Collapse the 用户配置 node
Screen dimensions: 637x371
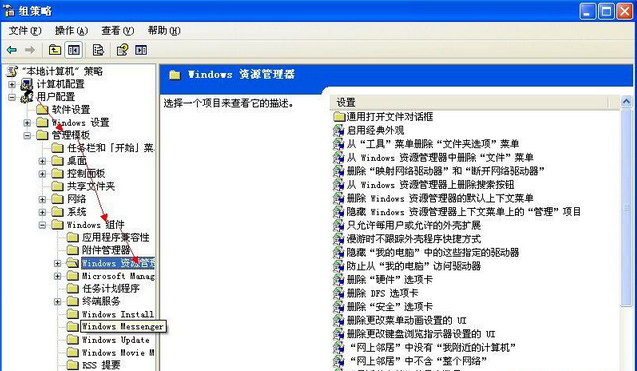point(12,97)
